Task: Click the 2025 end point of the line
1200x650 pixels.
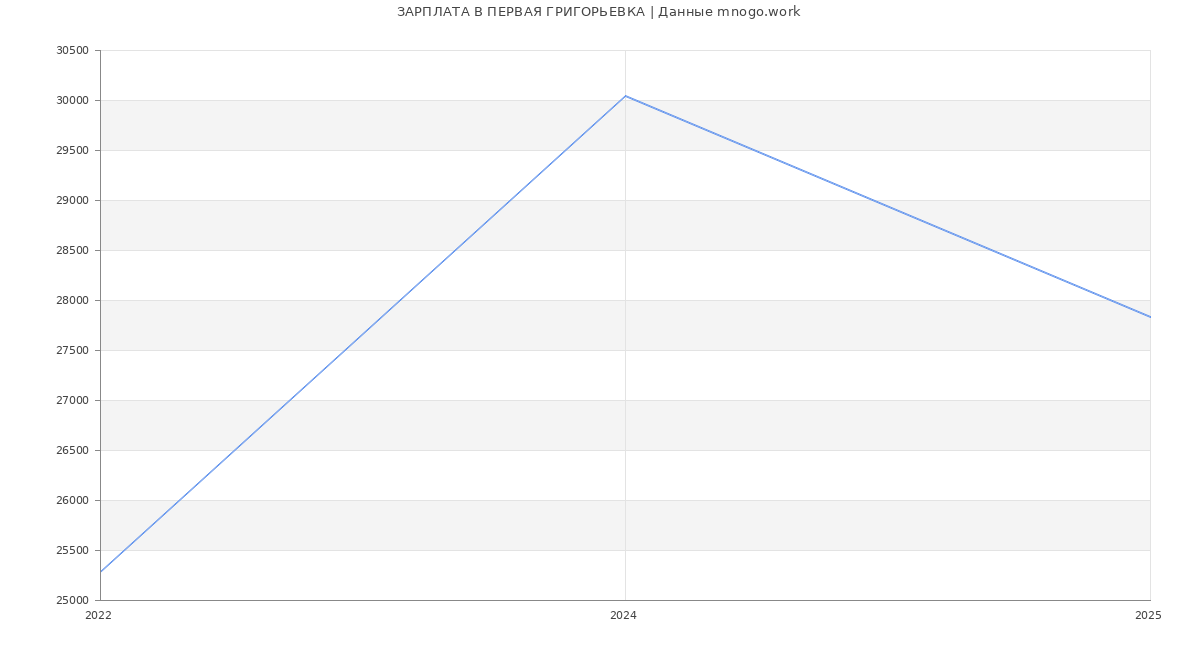Action: point(1150,317)
